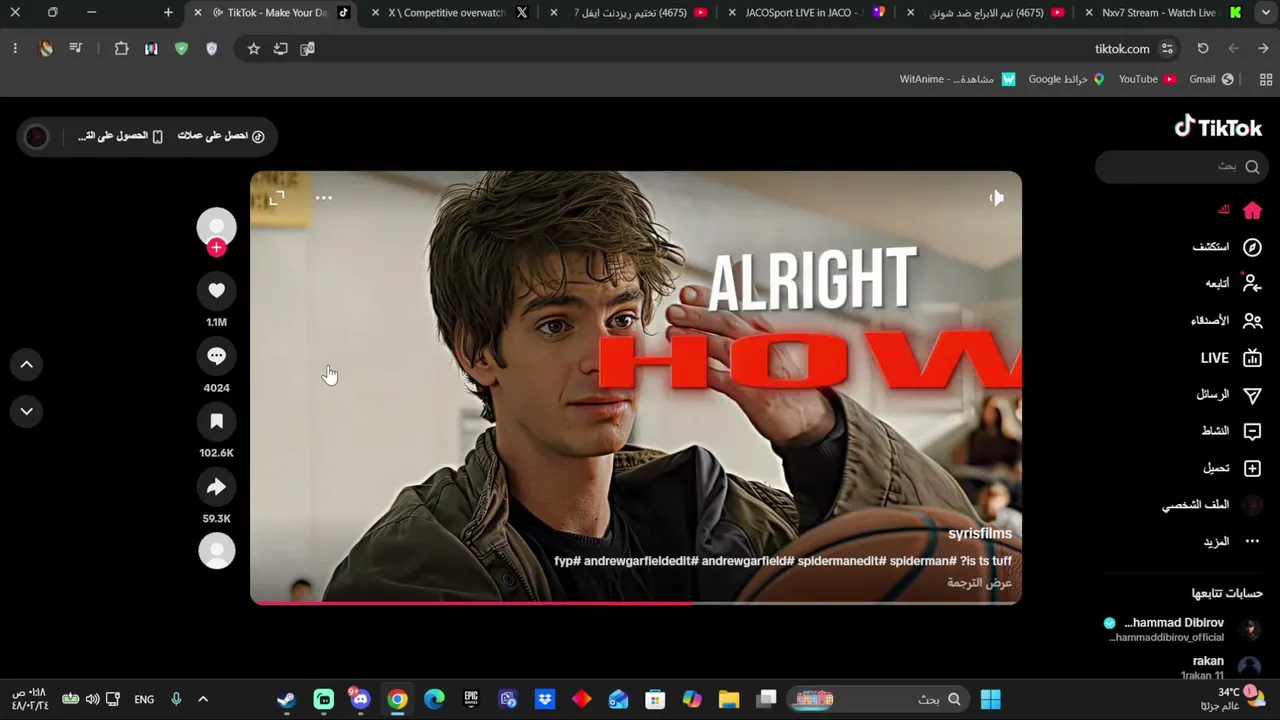The image size is (1280, 720).
Task: Click the Get Coins button
Action: (221, 136)
